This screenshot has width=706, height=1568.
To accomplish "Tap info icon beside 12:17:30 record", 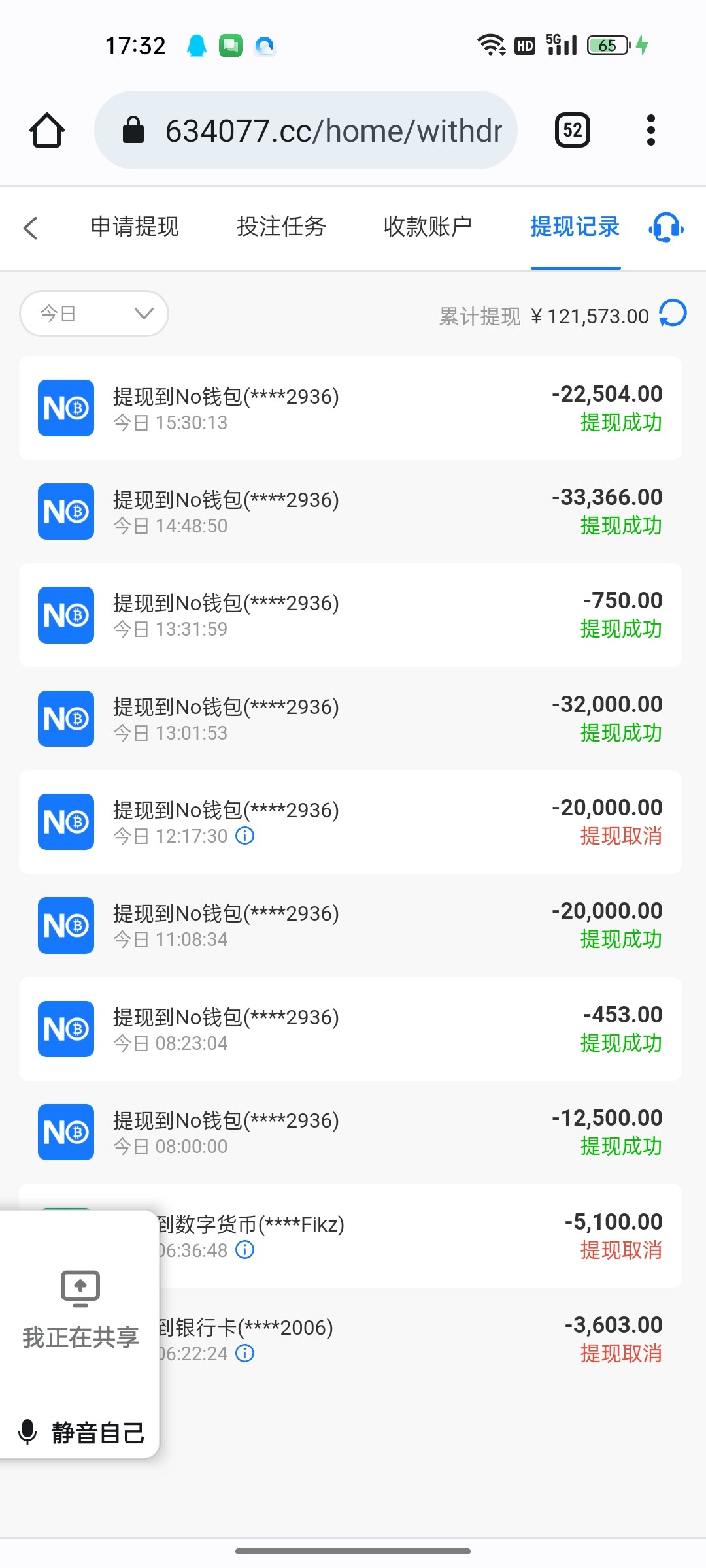I will (245, 836).
